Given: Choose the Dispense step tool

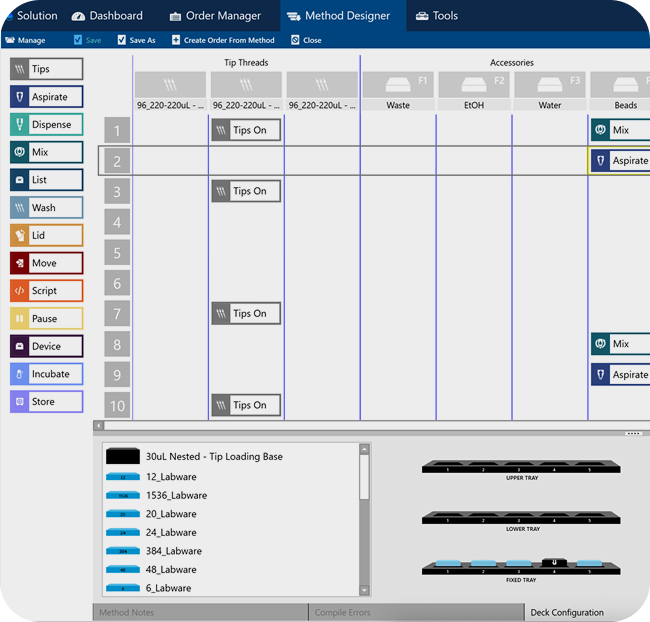Looking at the screenshot, I should 46,125.
